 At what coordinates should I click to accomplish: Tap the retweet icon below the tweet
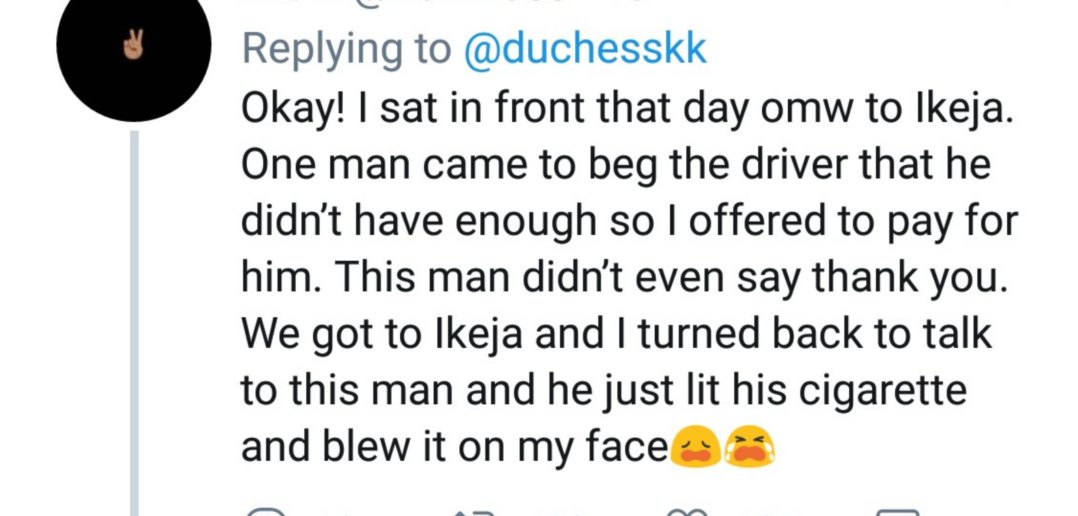click(x=474, y=513)
